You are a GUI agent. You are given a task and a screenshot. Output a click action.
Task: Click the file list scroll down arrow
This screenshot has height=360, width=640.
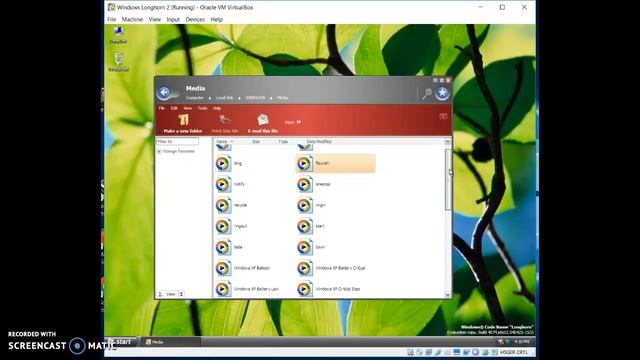[448, 294]
